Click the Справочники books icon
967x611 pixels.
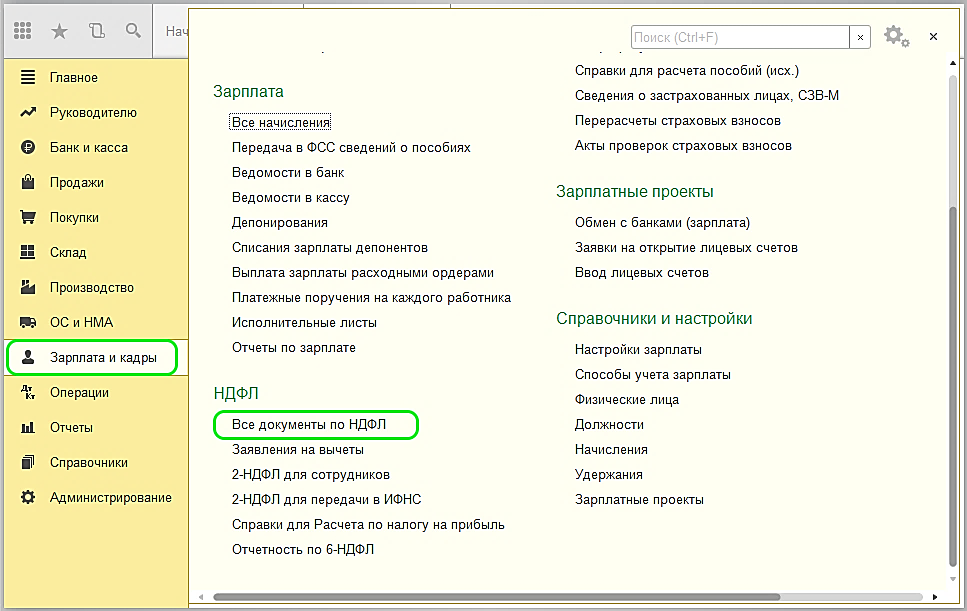[x=28, y=462]
